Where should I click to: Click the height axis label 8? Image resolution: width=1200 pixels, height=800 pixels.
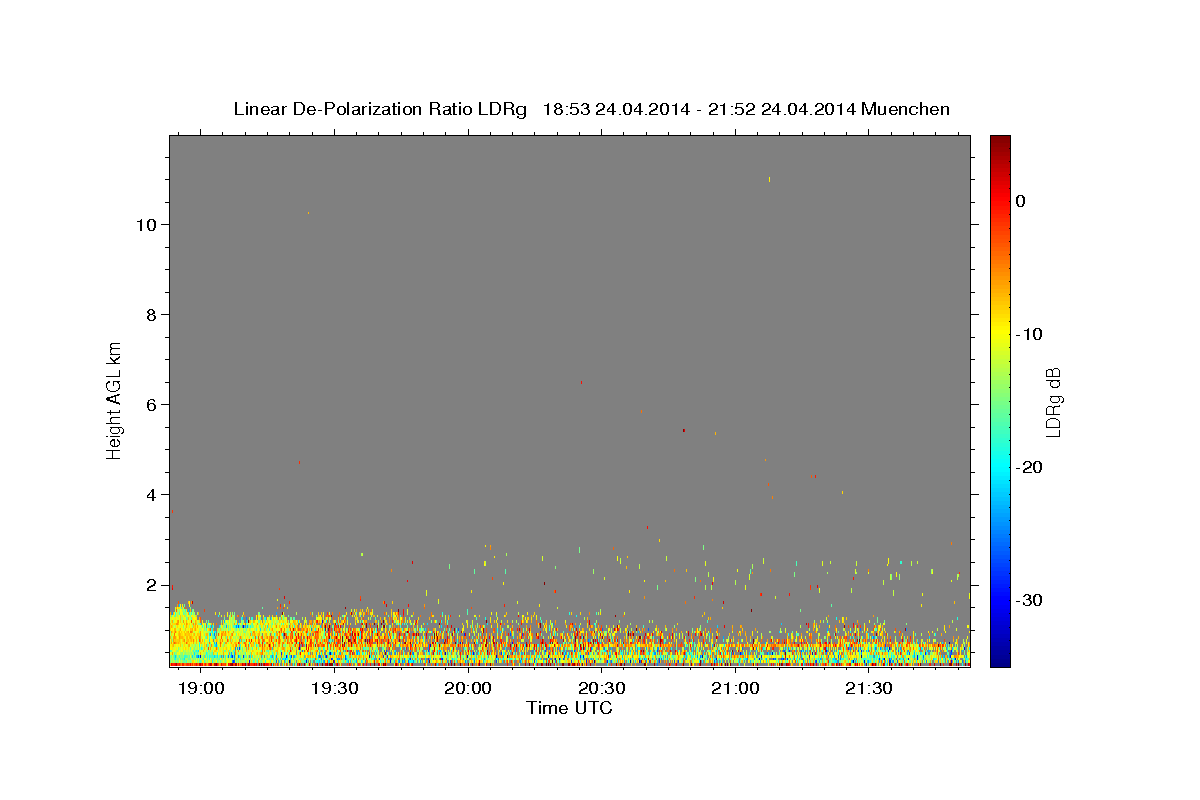pyautogui.click(x=152, y=315)
